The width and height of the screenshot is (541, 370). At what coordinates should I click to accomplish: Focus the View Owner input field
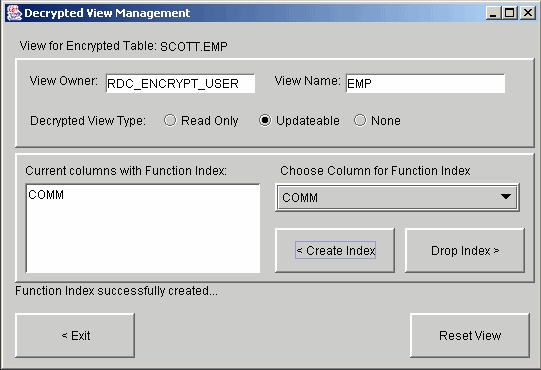coord(180,84)
